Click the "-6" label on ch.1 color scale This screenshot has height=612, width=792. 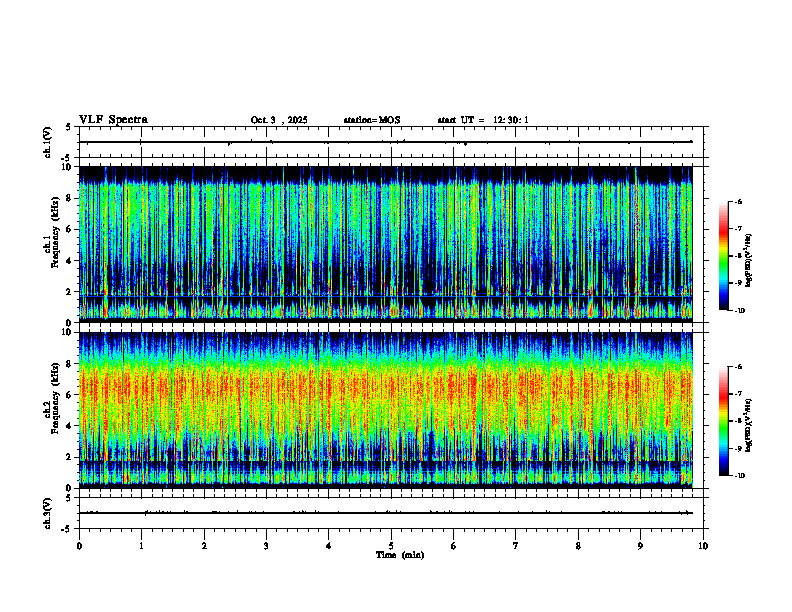738,202
